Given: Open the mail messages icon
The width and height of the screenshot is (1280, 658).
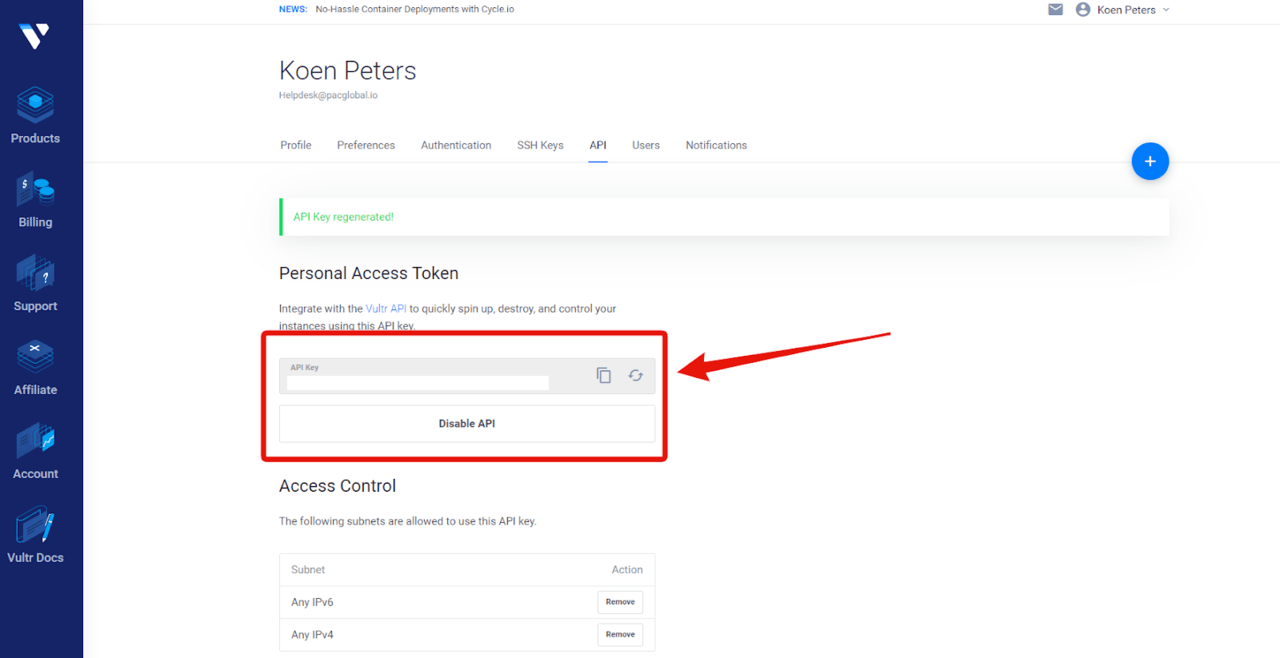Looking at the screenshot, I should (1055, 10).
